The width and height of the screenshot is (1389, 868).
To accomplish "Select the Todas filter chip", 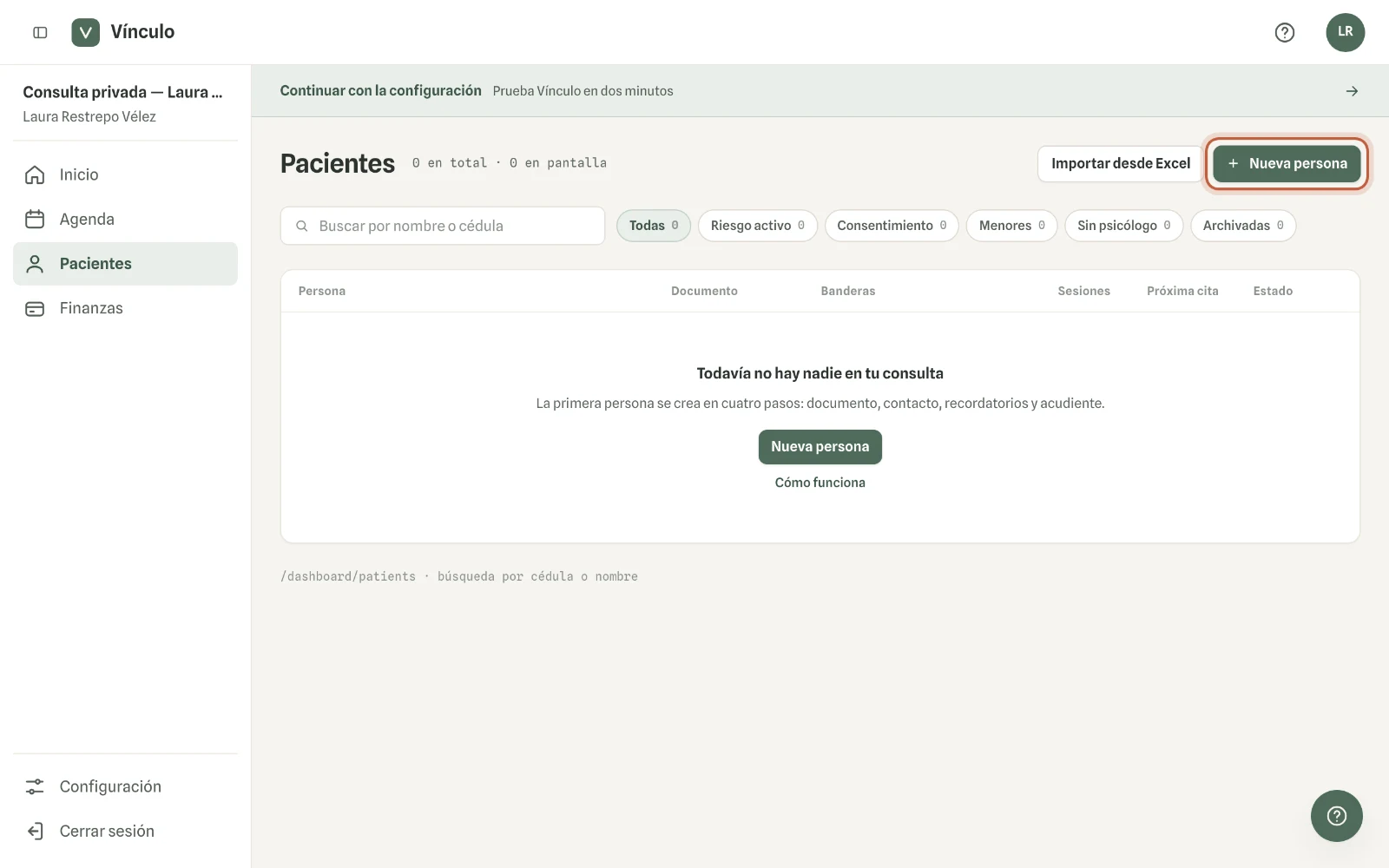I will 654,226.
